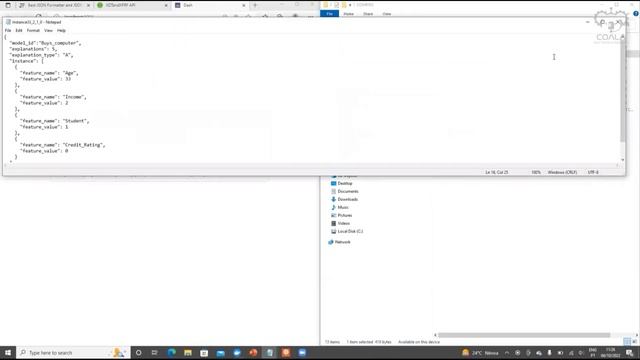The height and width of the screenshot is (360, 640).
Task: Open Share tab in File Explorer ribbon
Action: click(x=368, y=14)
